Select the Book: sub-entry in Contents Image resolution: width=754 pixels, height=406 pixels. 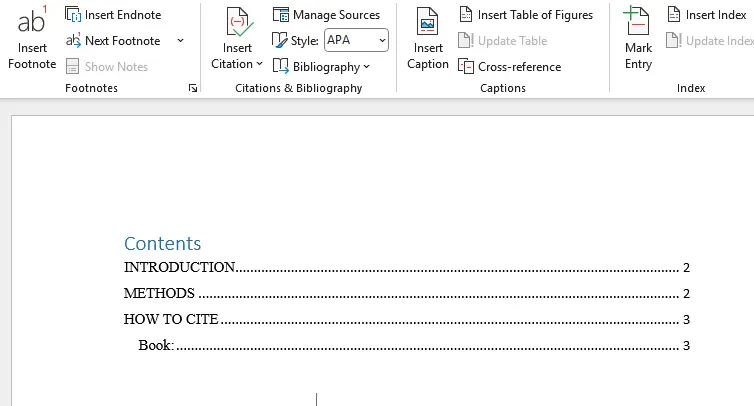click(x=157, y=346)
